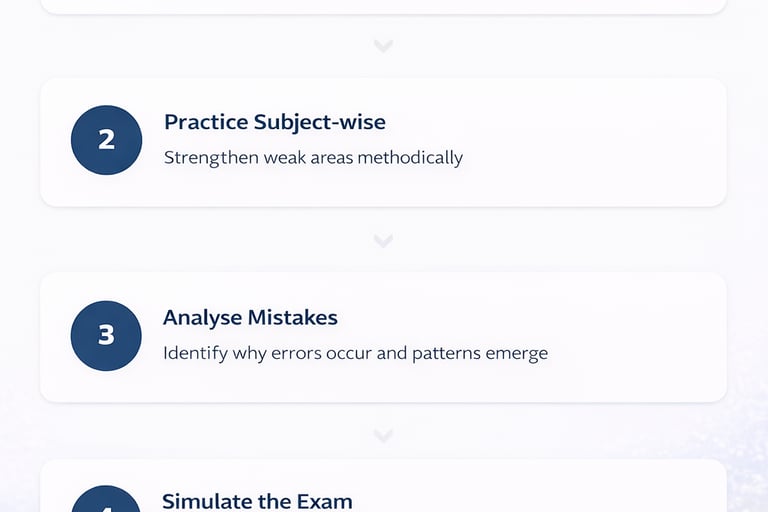Click "Strengthen weak areas methodically" description text

click(313, 158)
